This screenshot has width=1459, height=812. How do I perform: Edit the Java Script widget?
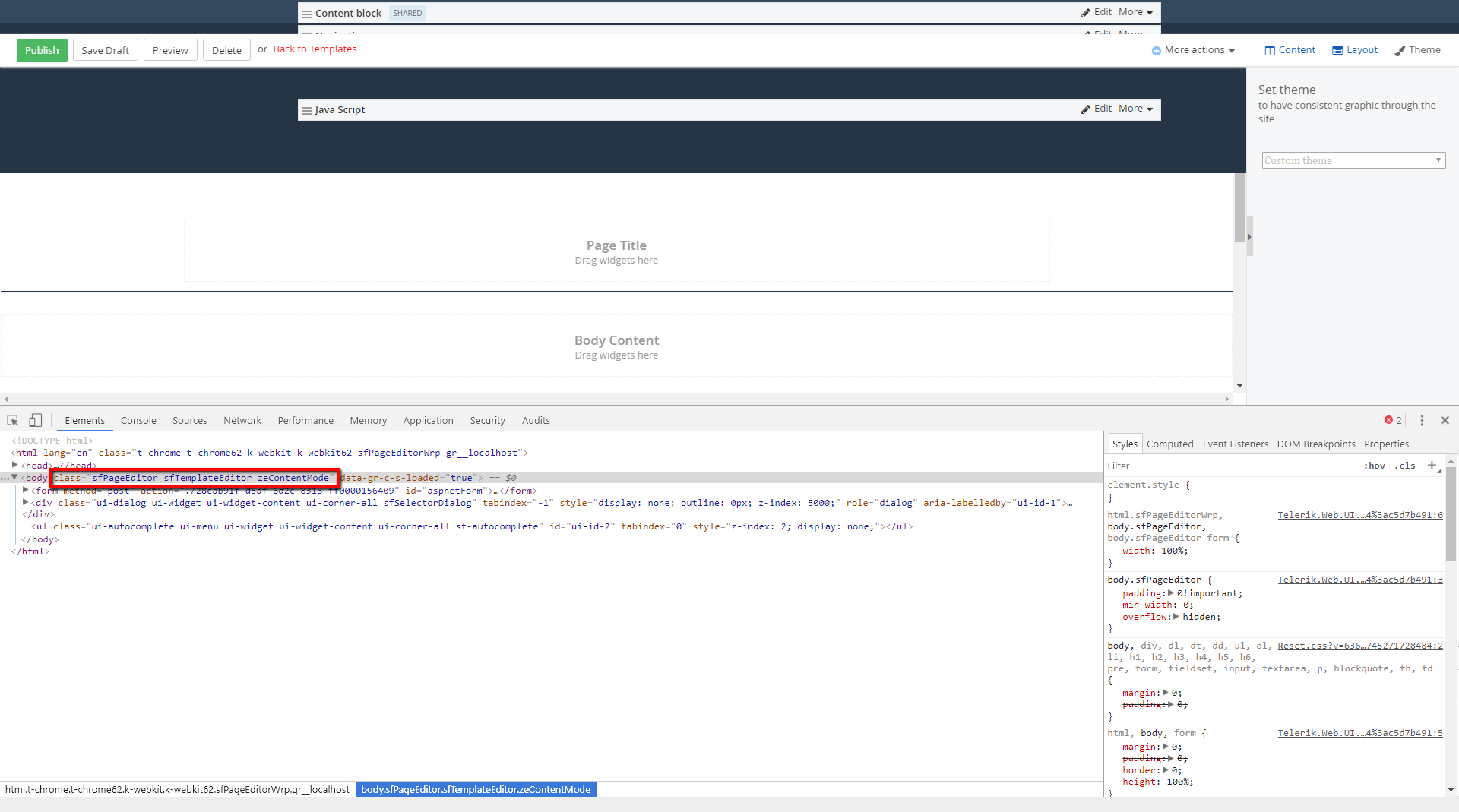[x=1097, y=109]
